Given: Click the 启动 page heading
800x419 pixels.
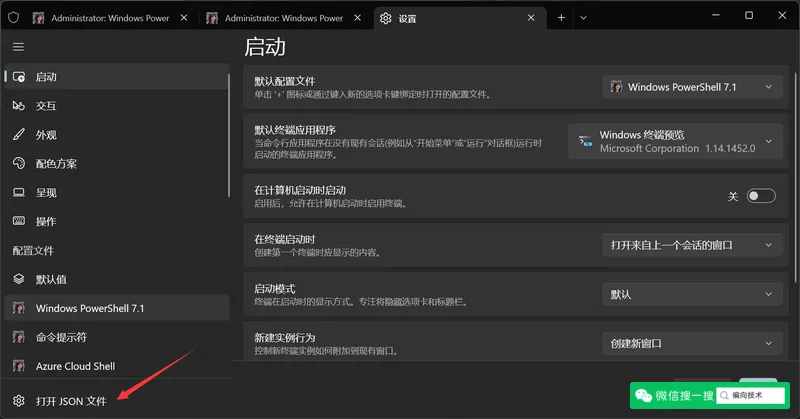Looking at the screenshot, I should coord(265,47).
